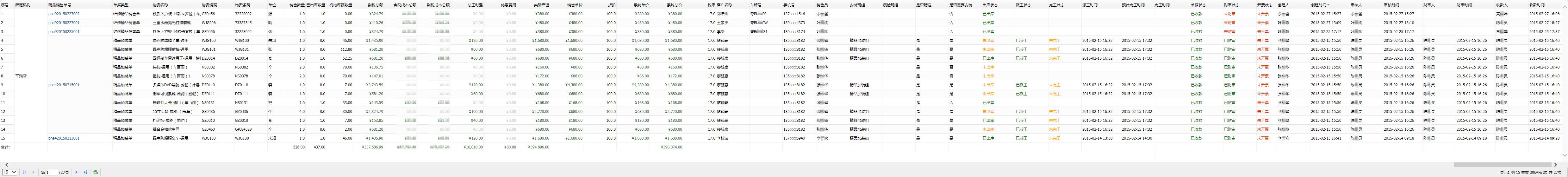The image size is (1568, 177).
Task: Click the green refresh icon
Action: click(x=96, y=173)
